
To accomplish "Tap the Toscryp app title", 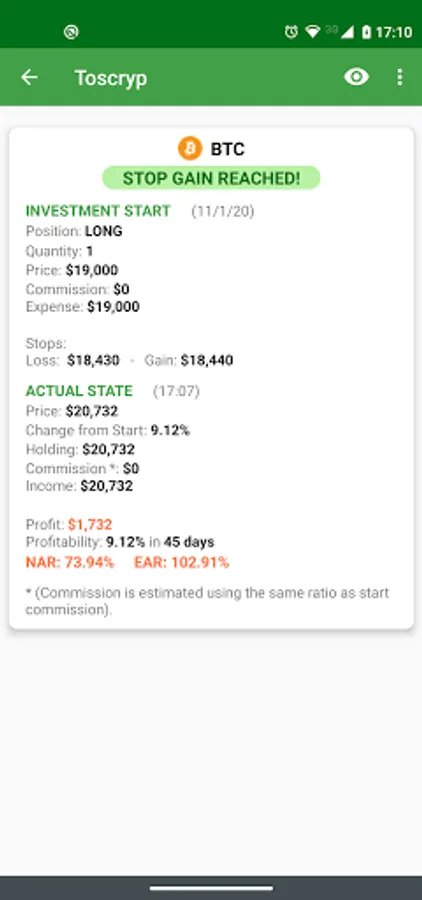I will pos(111,78).
